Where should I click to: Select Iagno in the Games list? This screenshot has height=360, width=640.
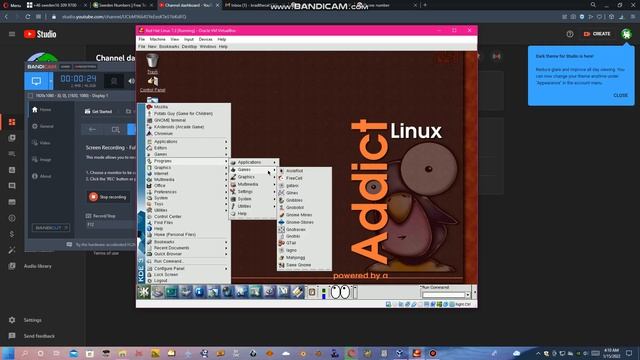point(304,250)
